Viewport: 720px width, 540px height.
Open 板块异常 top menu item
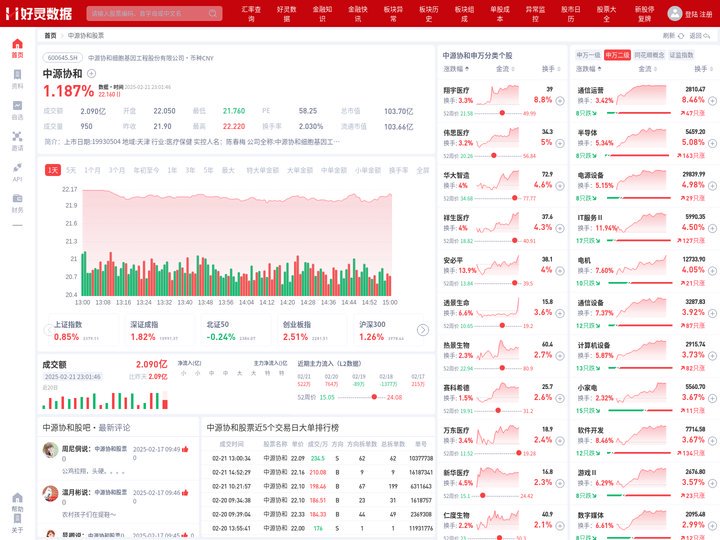click(x=393, y=14)
